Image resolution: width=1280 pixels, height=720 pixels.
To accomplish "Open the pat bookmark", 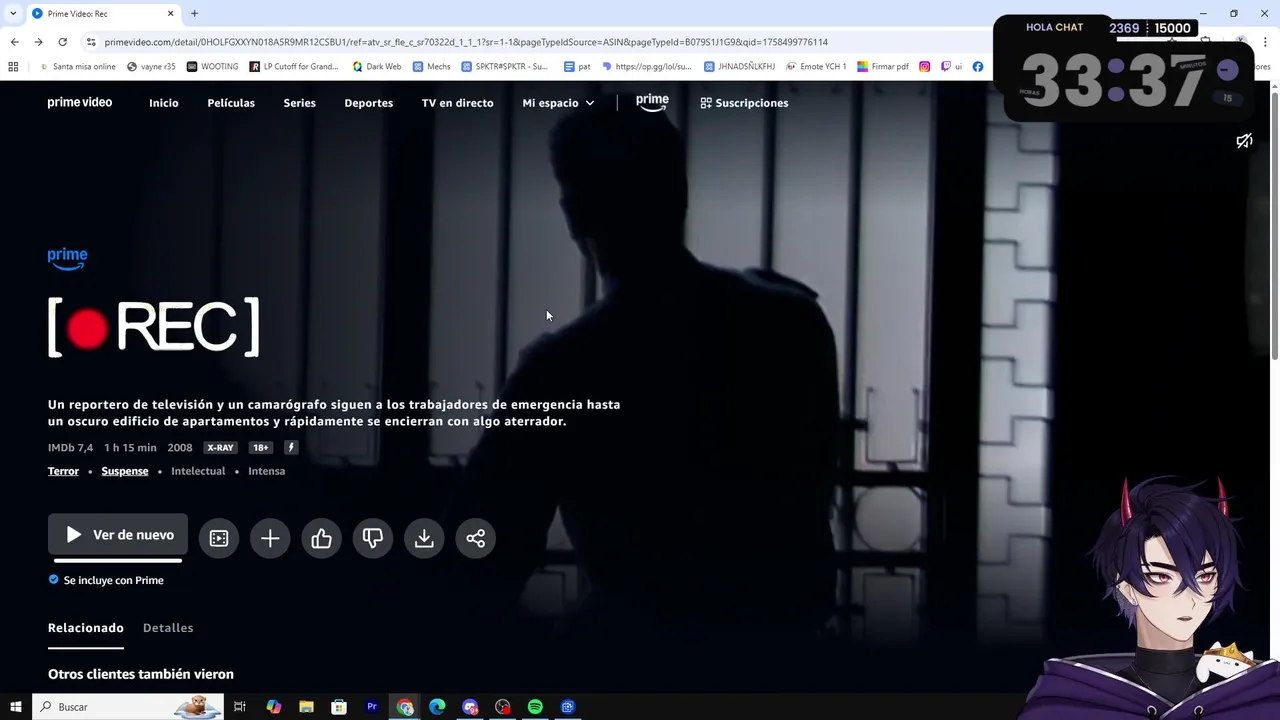I will tap(577, 67).
